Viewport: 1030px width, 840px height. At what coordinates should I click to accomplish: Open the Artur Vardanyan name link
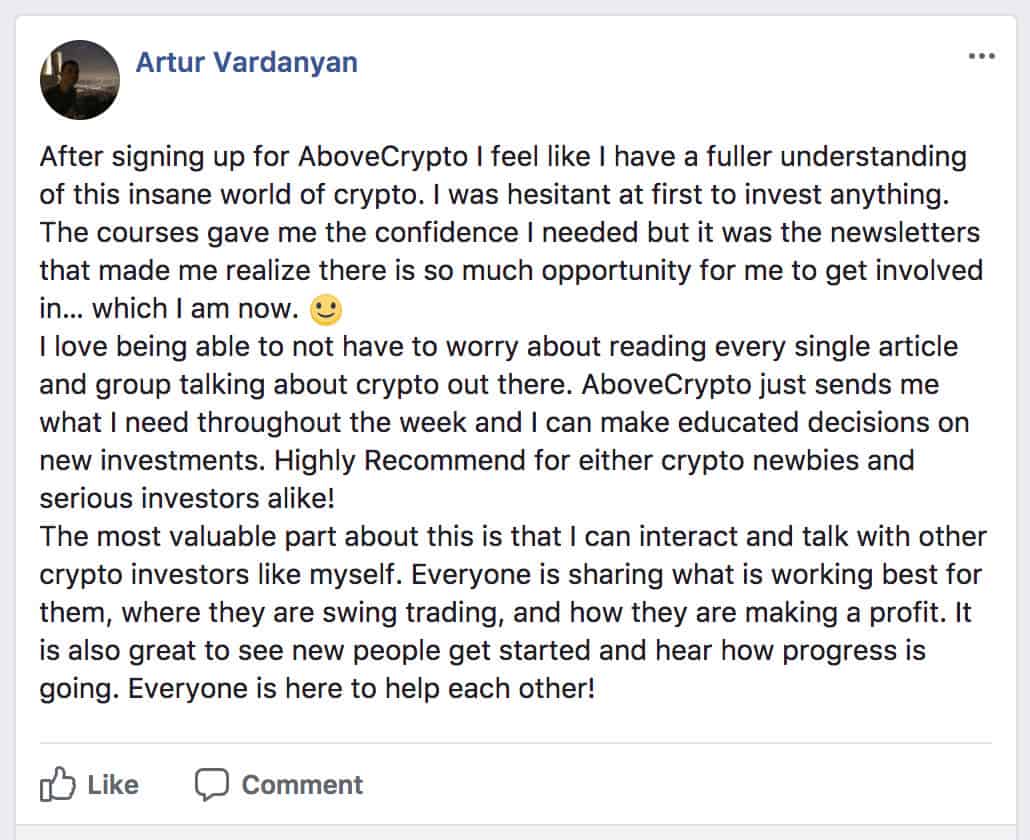(246, 62)
